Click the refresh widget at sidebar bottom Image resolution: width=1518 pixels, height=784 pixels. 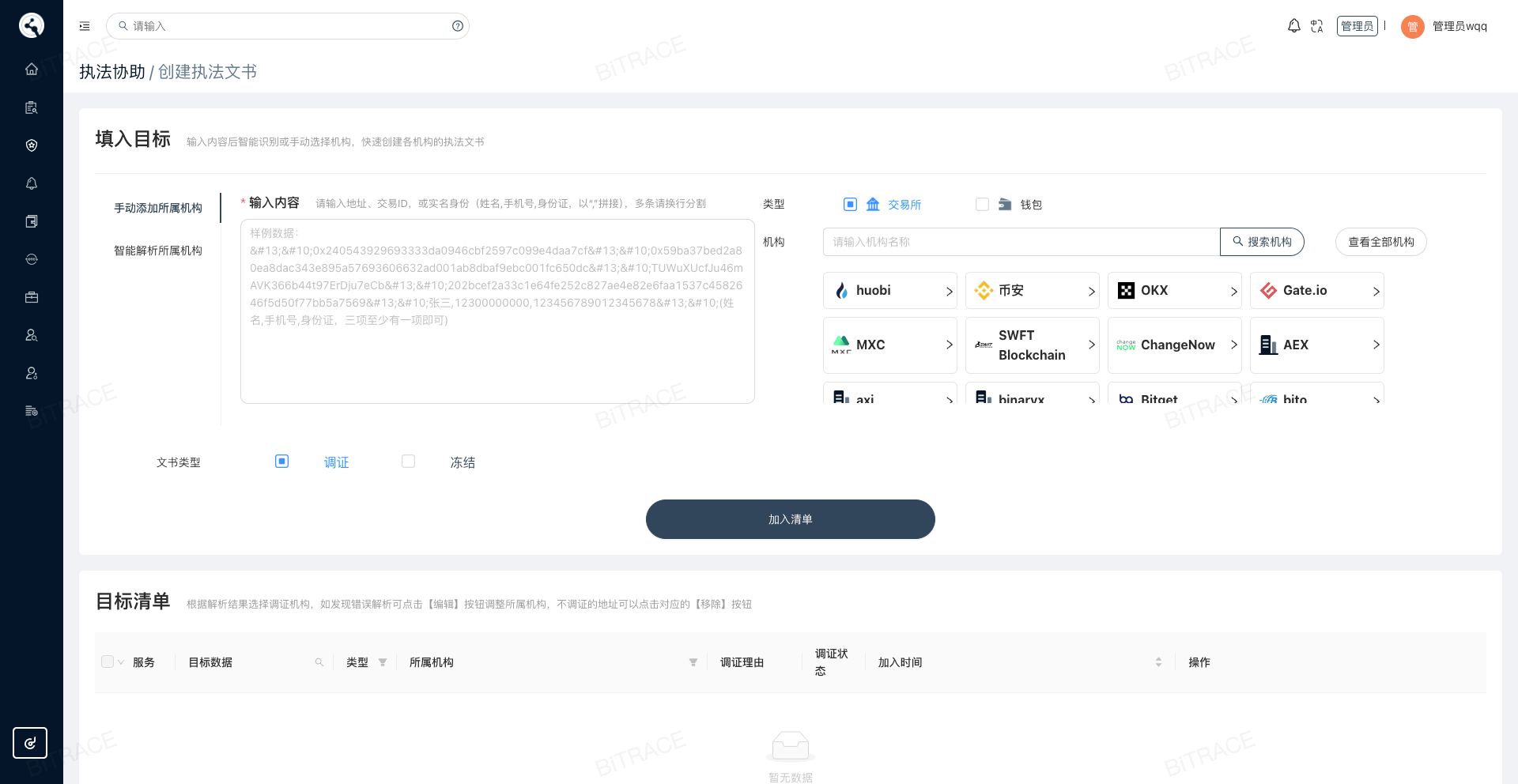pyautogui.click(x=30, y=743)
